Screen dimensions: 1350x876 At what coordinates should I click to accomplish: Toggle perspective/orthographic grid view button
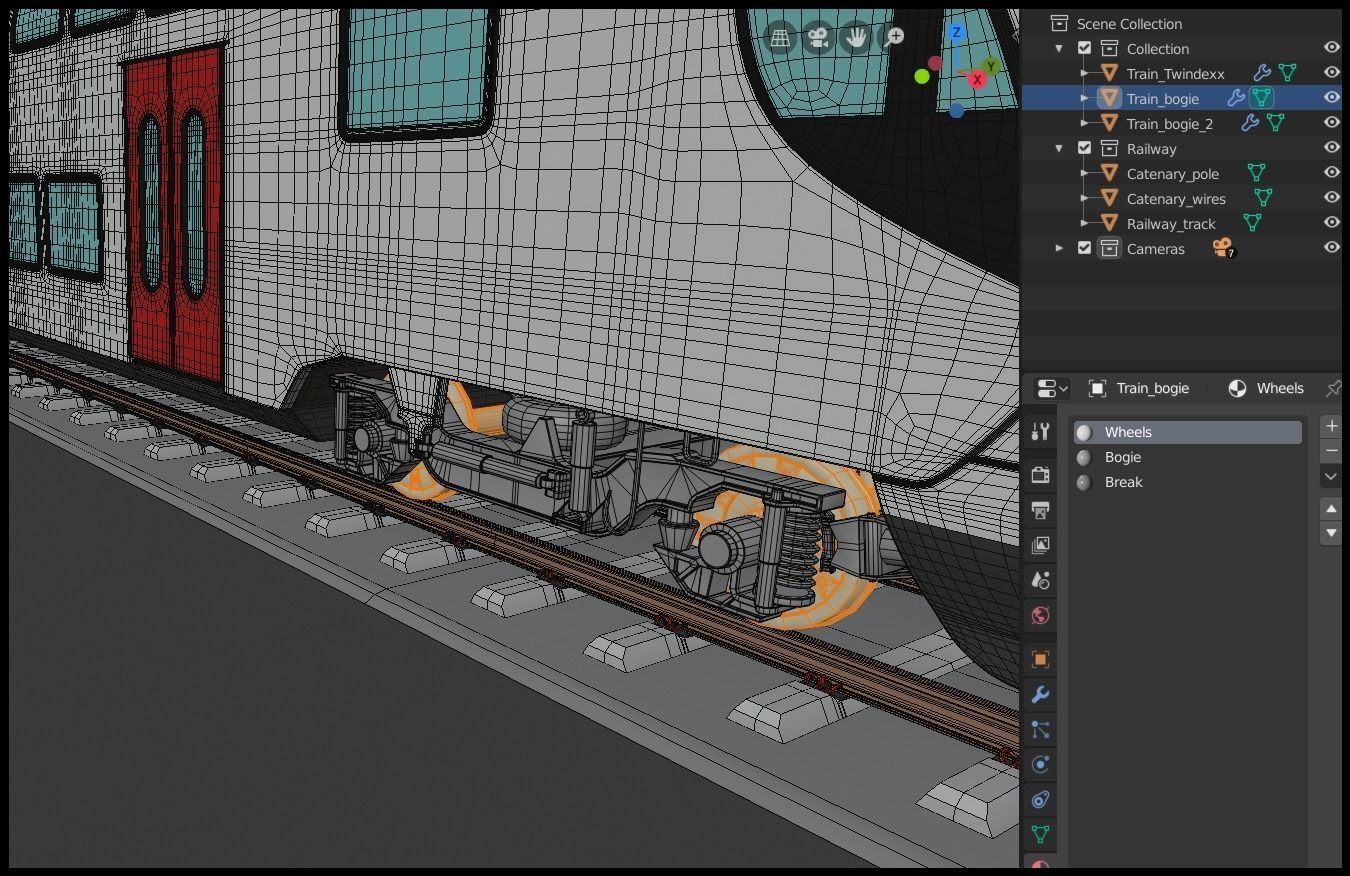780,38
